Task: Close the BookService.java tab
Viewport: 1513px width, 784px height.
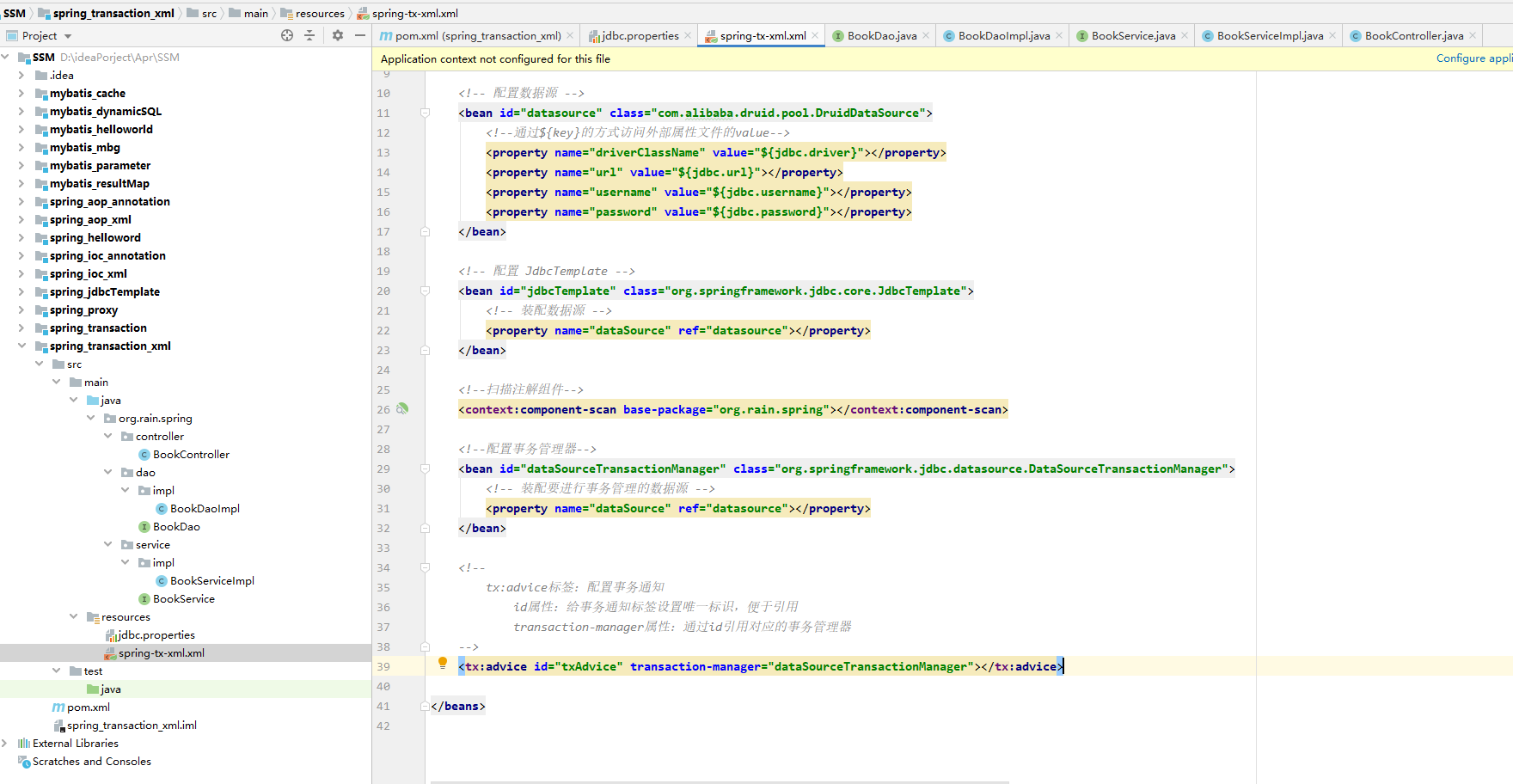Action: point(1185,35)
